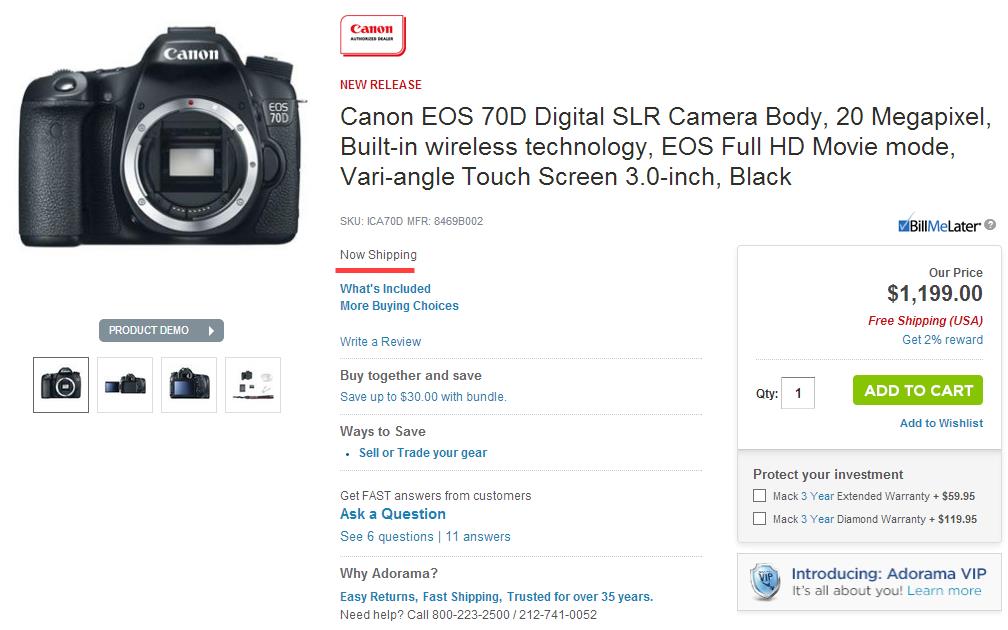View More Buying Choices
Image resolution: width=1008 pixels, height=630 pixels.
(x=399, y=306)
